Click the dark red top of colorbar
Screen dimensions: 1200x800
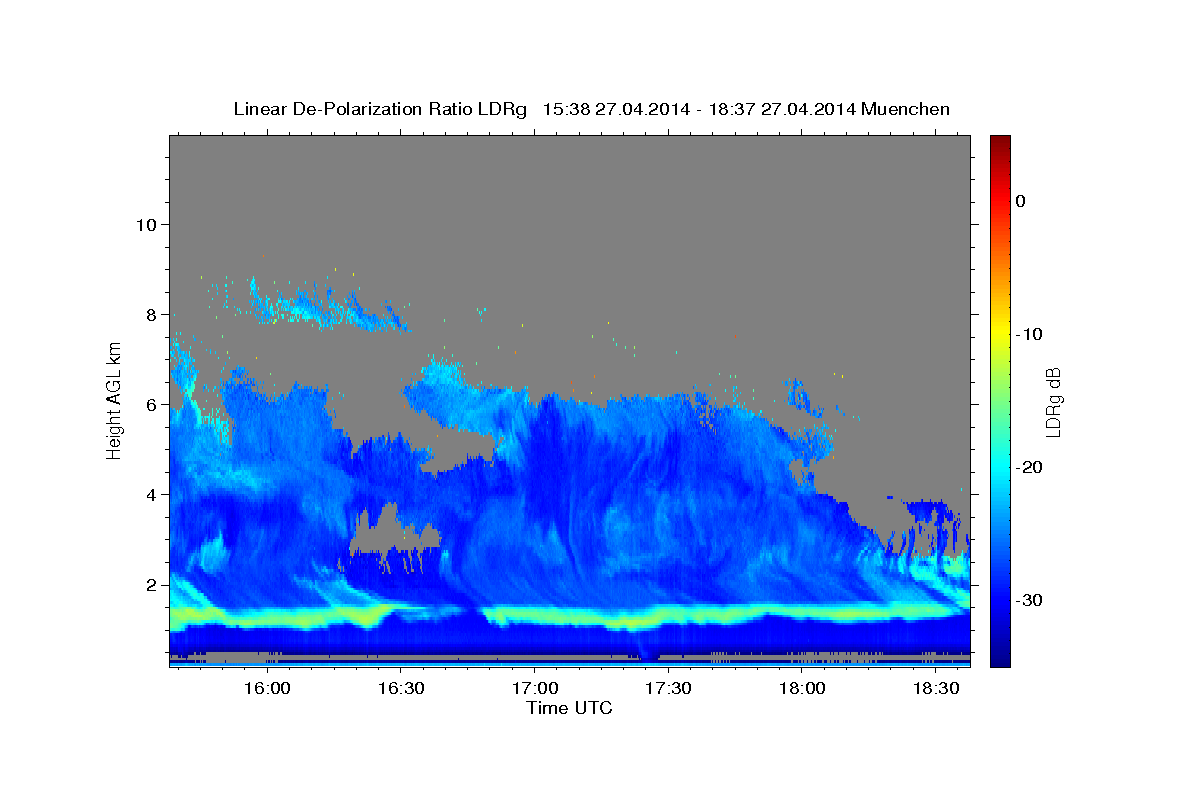coord(1000,142)
